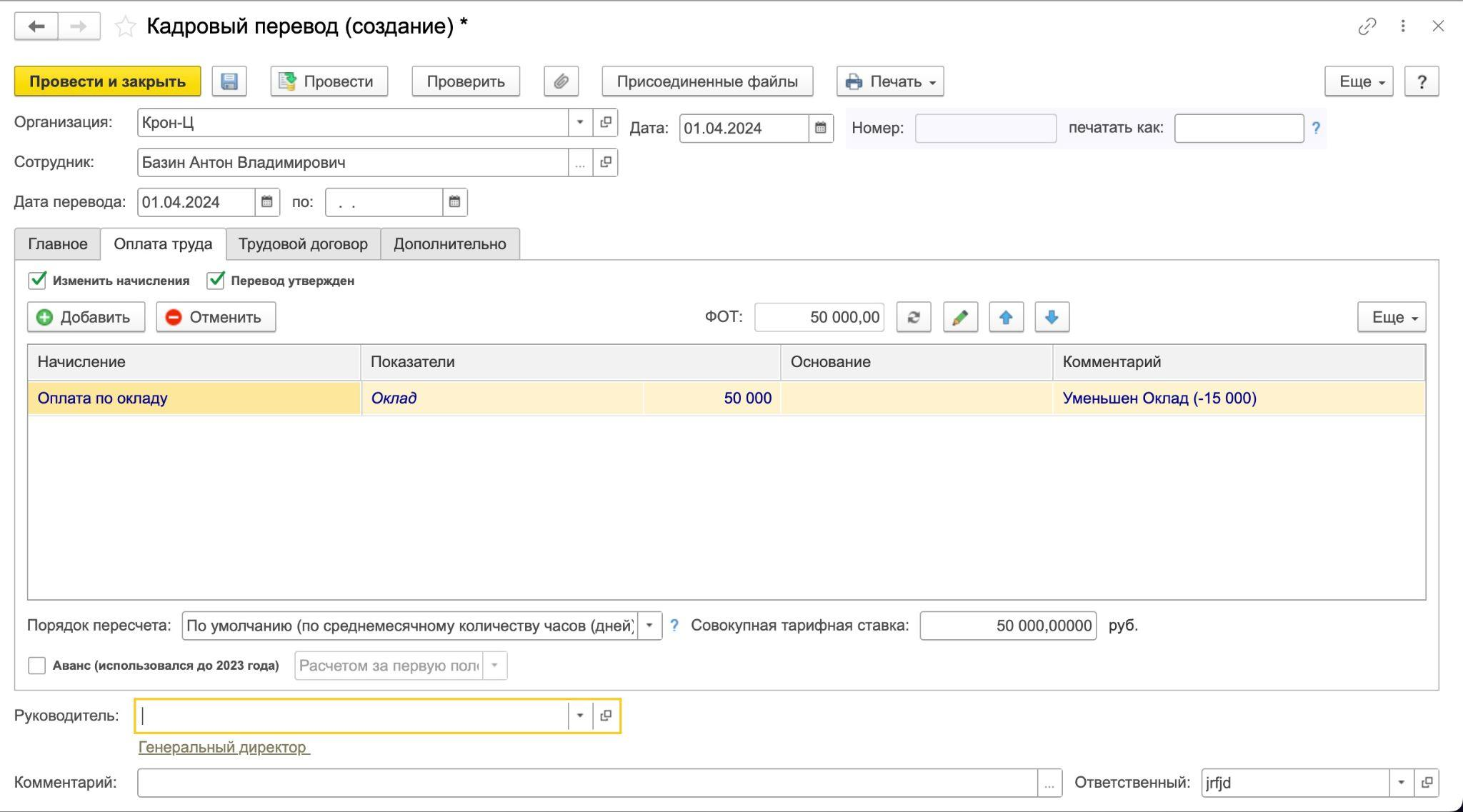Open the calendar for the Дата field
Image resolution: width=1463 pixels, height=812 pixels.
821,129
